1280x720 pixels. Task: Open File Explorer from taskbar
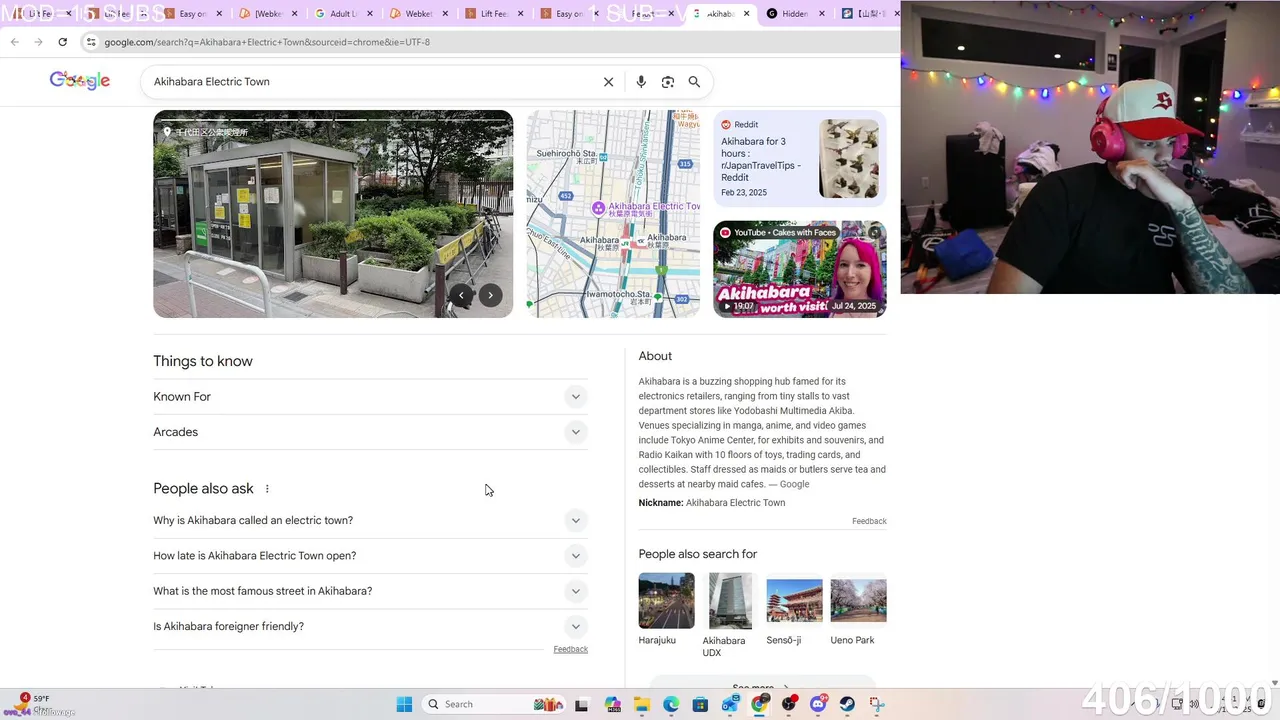click(642, 704)
